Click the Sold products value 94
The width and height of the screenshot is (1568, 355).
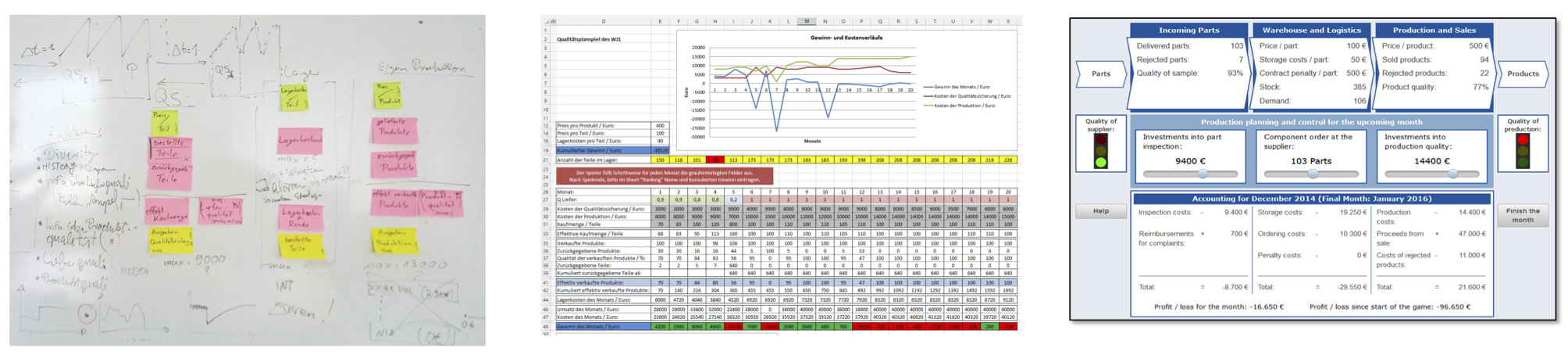(x=1484, y=59)
